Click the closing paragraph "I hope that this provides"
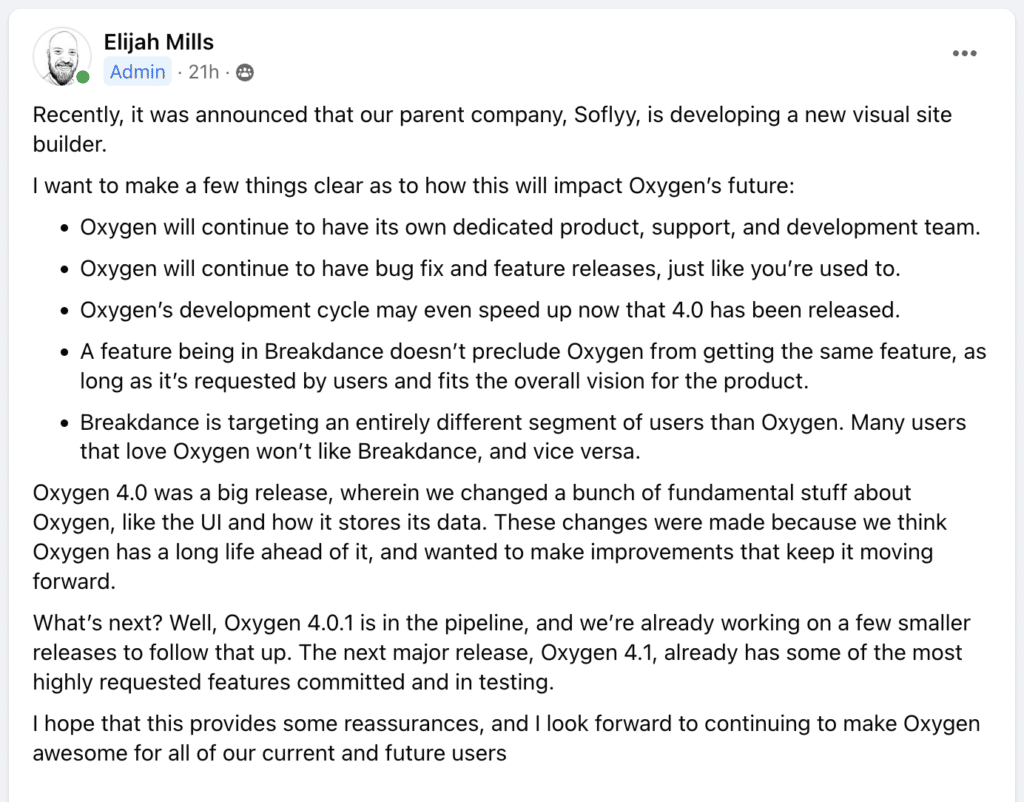Viewport: 1024px width, 802px height. [506, 738]
